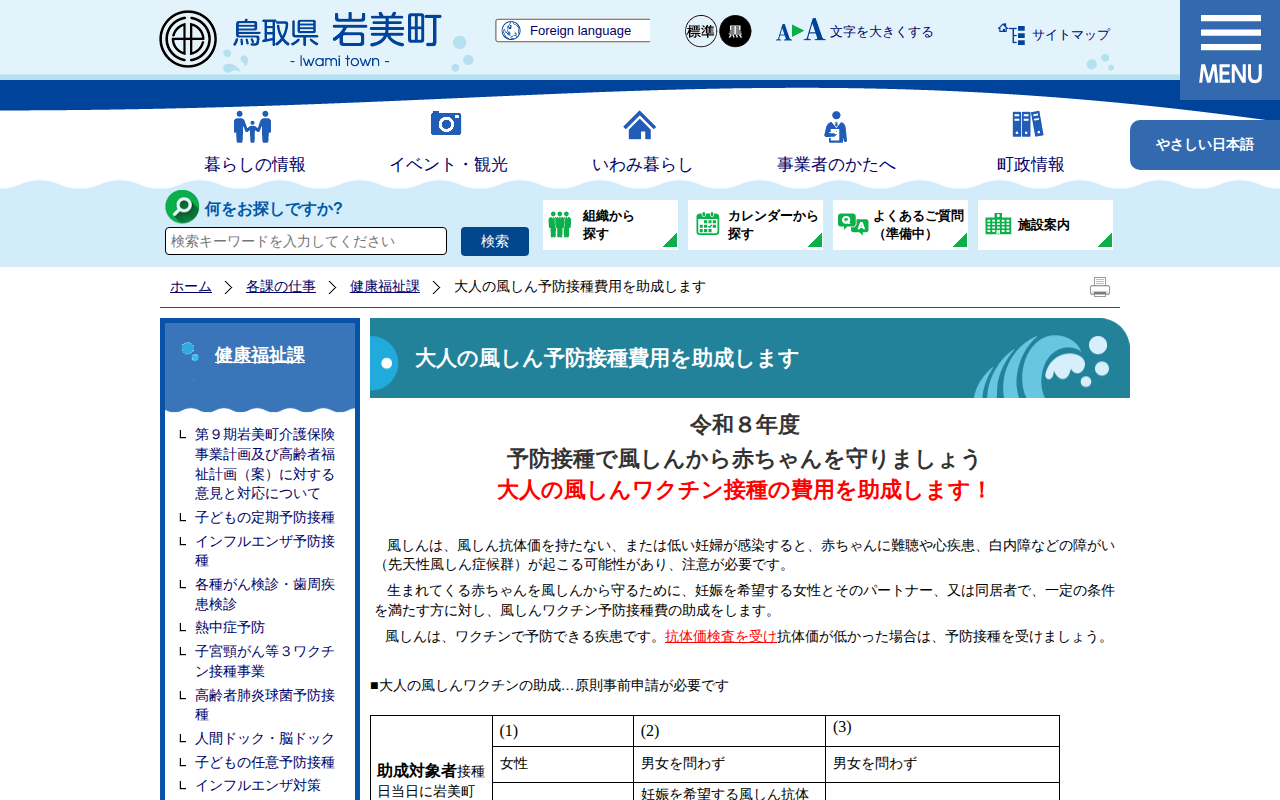The width and height of the screenshot is (1280, 800).
Task: Click the binders icon above 町政情報
Action: (1027, 124)
